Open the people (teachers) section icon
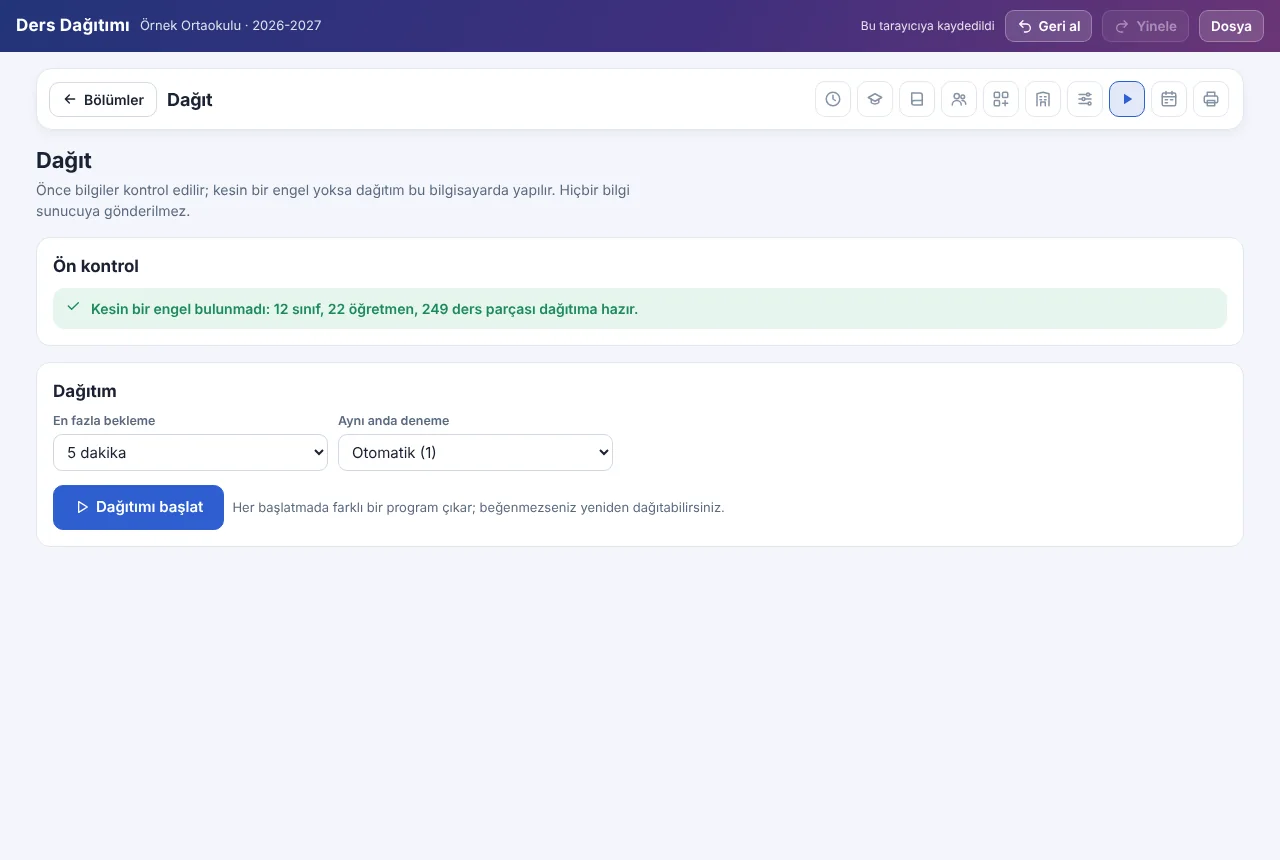Image resolution: width=1280 pixels, height=860 pixels. 959,99
